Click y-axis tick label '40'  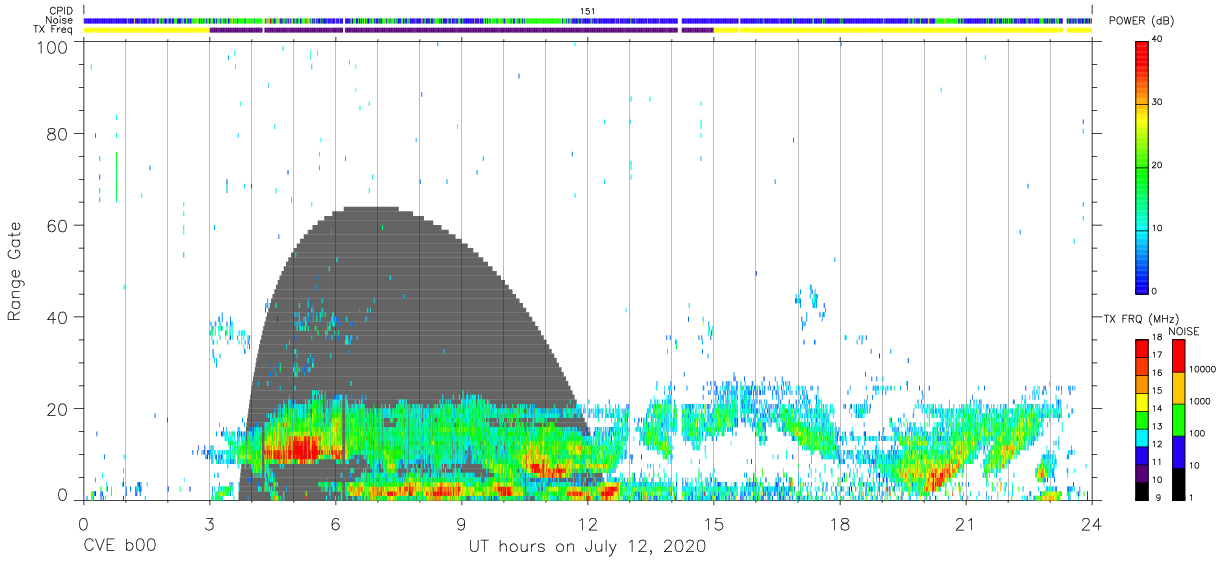[59, 317]
